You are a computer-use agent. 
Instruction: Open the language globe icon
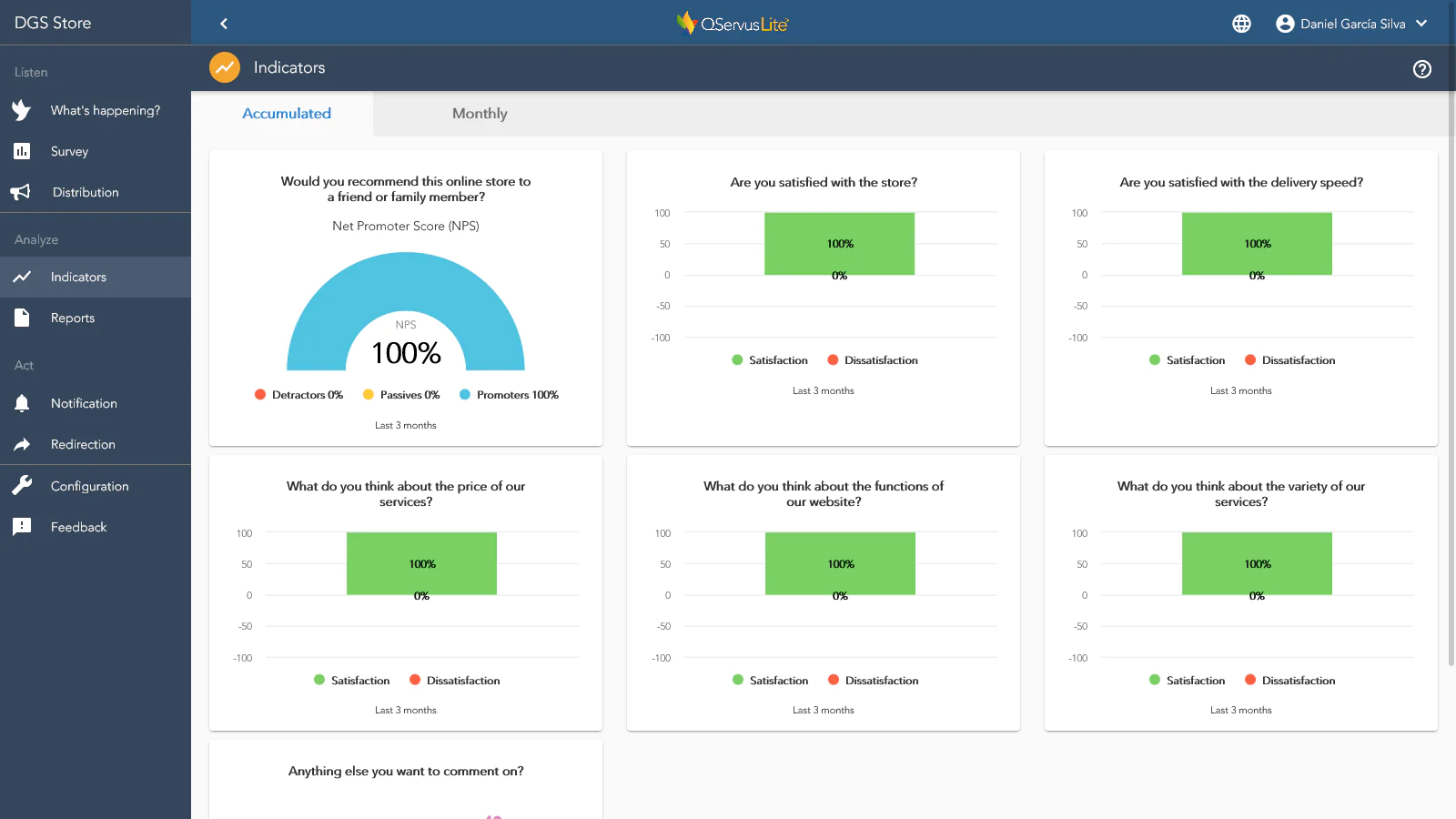click(x=1241, y=24)
